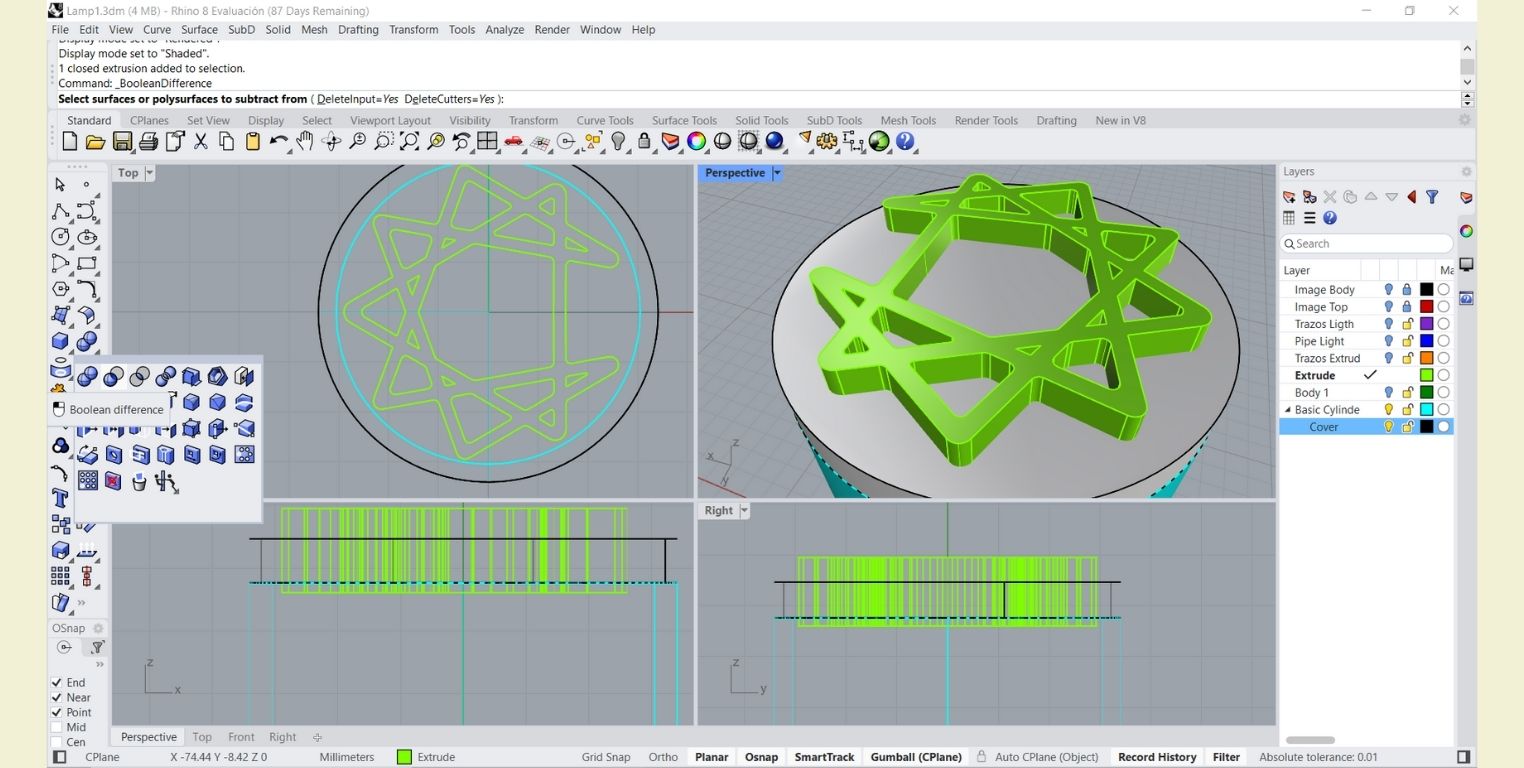Screen dimensions: 1524x768
Task: Open the Solid menu
Action: (x=278, y=30)
